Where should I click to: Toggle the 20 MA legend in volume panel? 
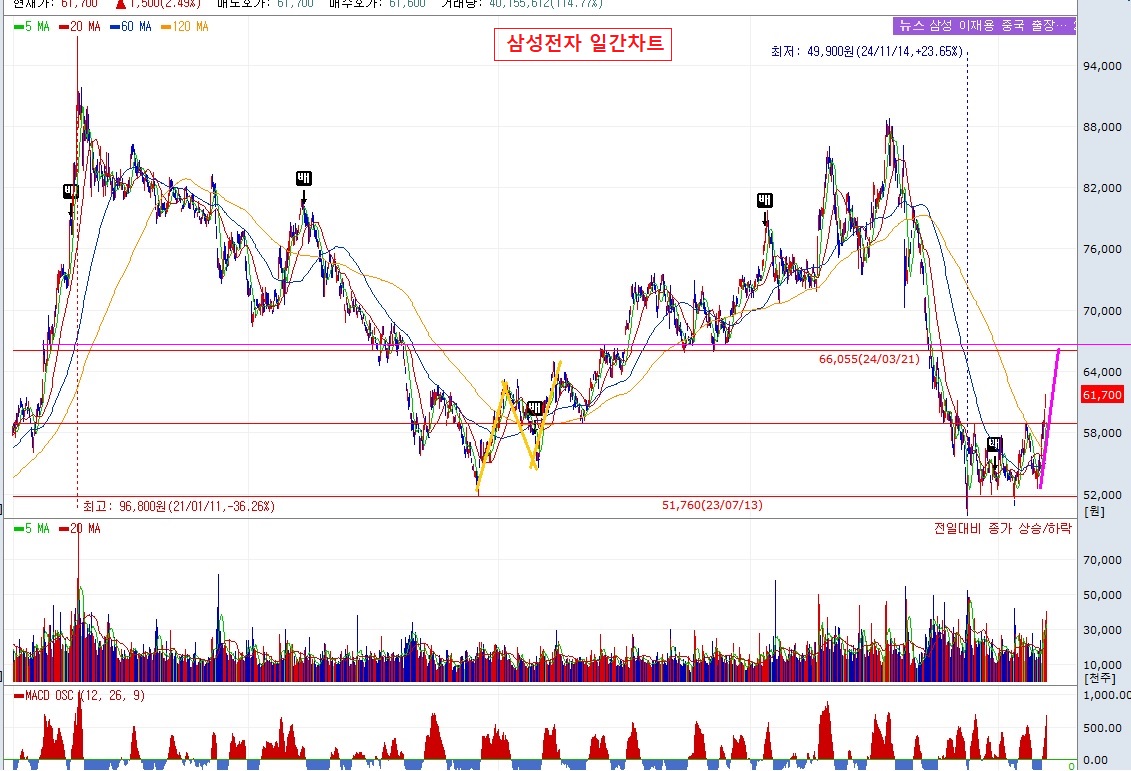tap(80, 529)
